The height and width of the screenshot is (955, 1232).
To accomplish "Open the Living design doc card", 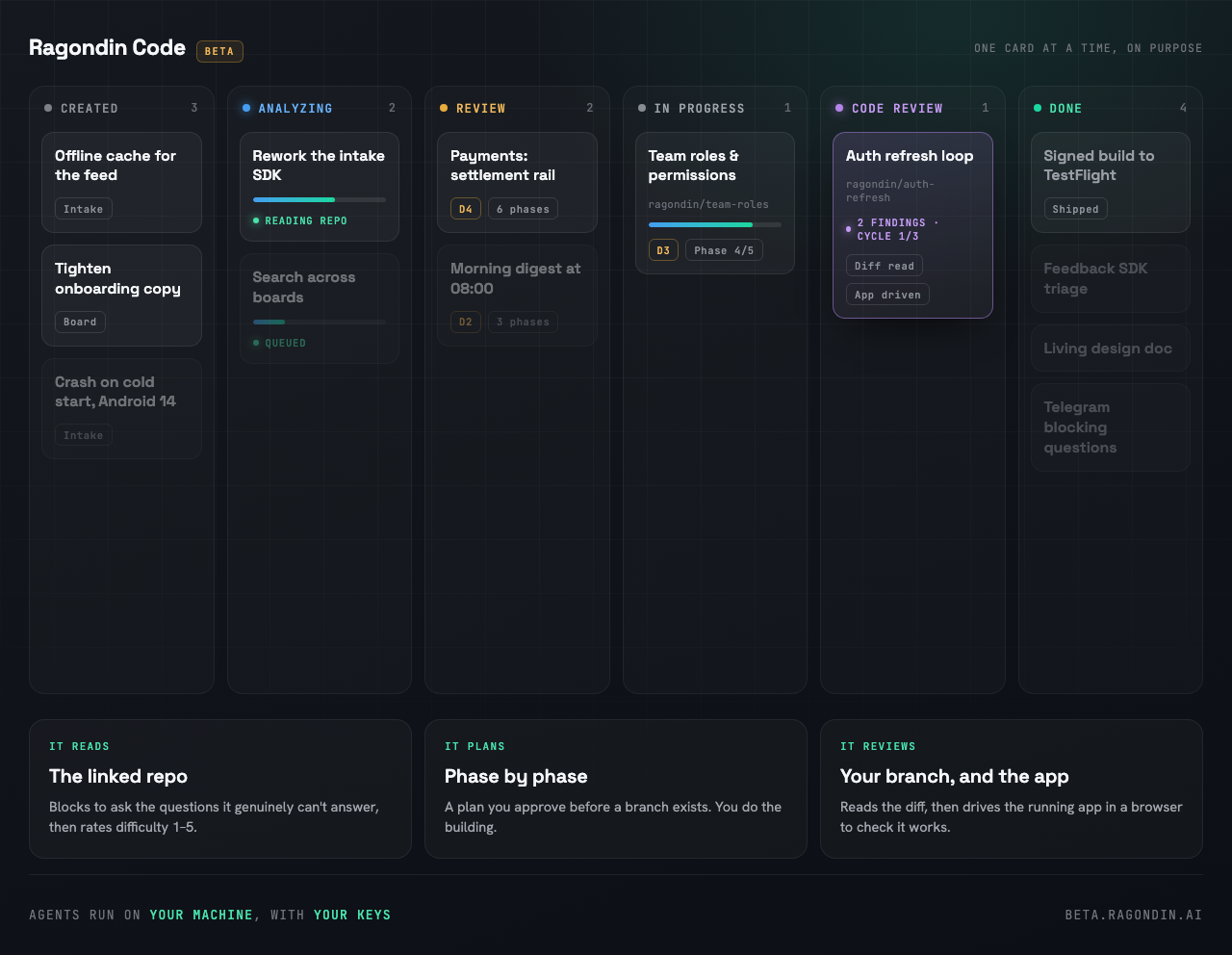I will pyautogui.click(x=1111, y=348).
